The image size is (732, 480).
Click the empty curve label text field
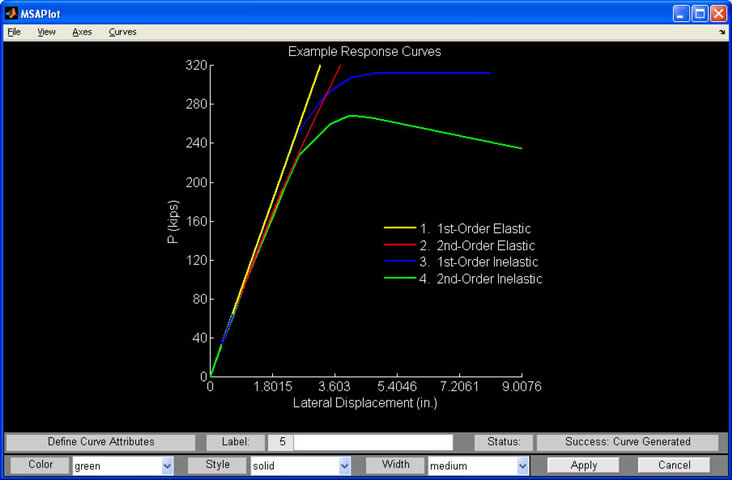click(373, 442)
